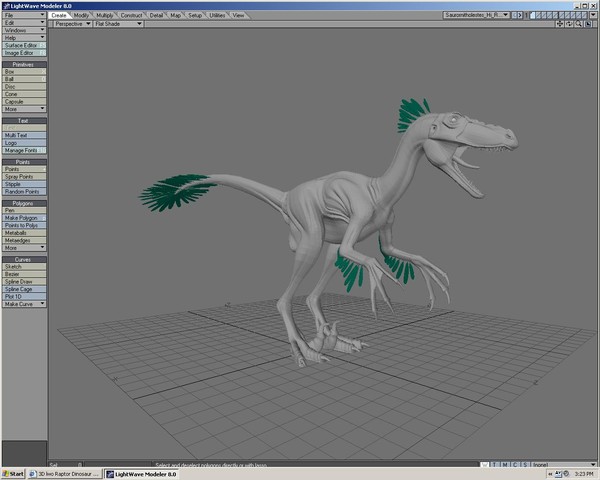The image size is (600, 480).
Task: Select the Ball primitive tool
Action: tap(24, 79)
